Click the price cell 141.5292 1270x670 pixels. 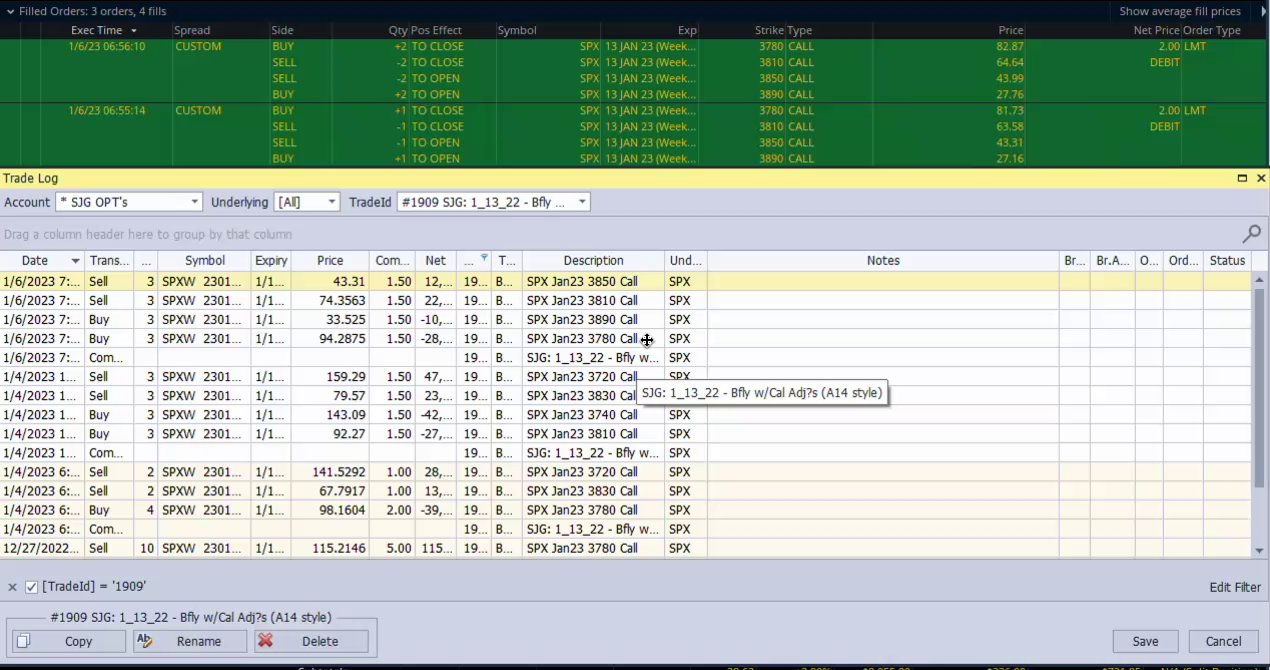click(x=330, y=472)
